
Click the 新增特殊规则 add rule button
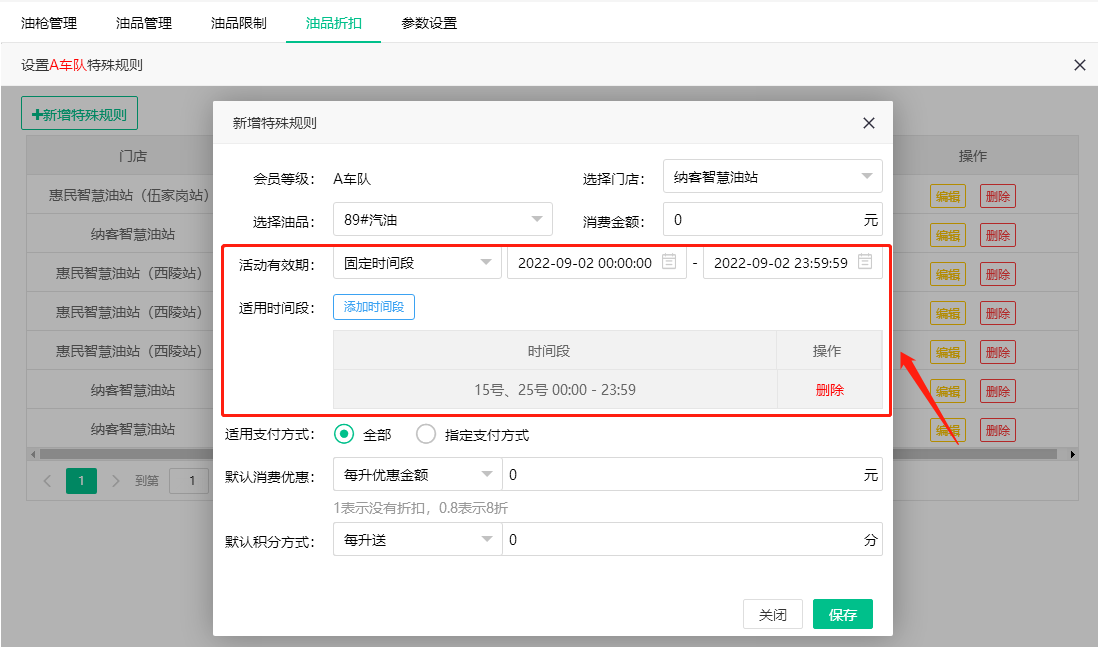(79, 112)
